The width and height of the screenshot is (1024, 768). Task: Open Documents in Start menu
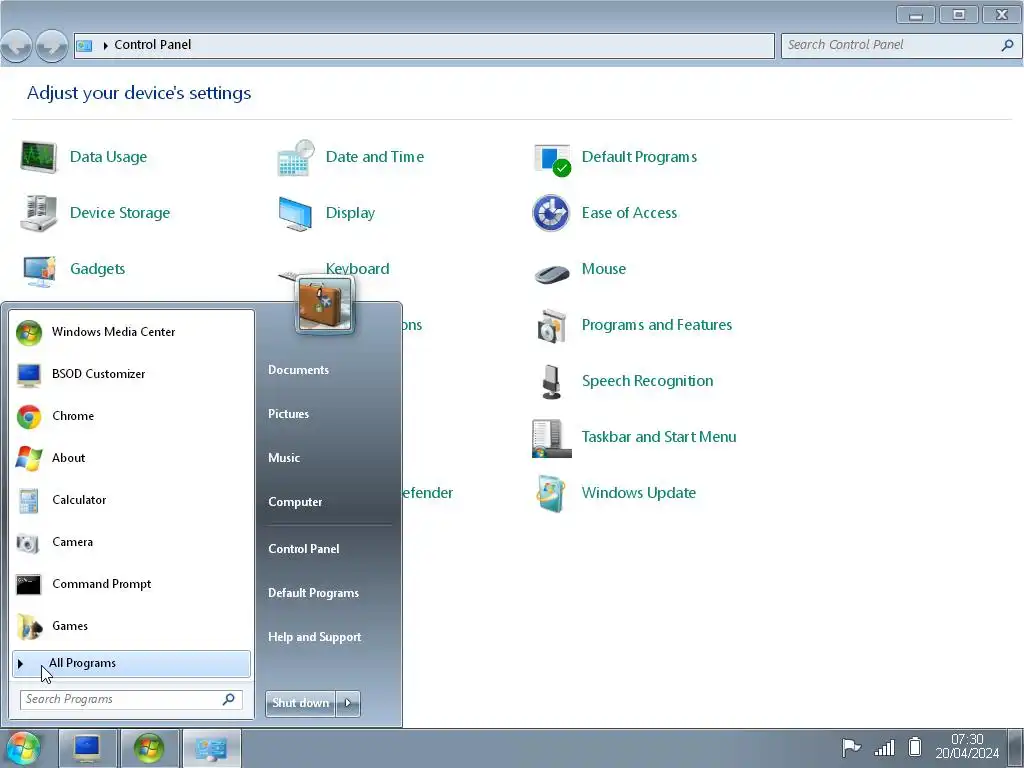pyautogui.click(x=298, y=370)
